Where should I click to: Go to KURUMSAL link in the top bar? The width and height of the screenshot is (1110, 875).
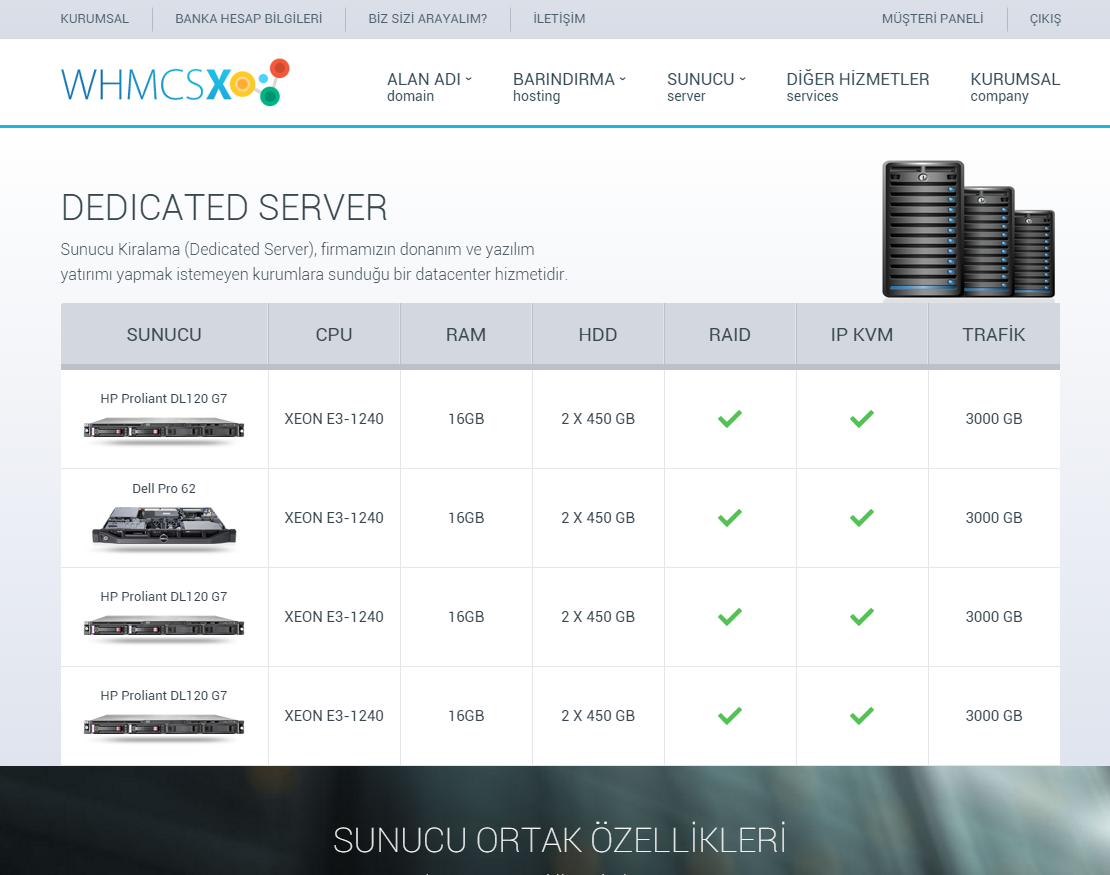coord(95,19)
